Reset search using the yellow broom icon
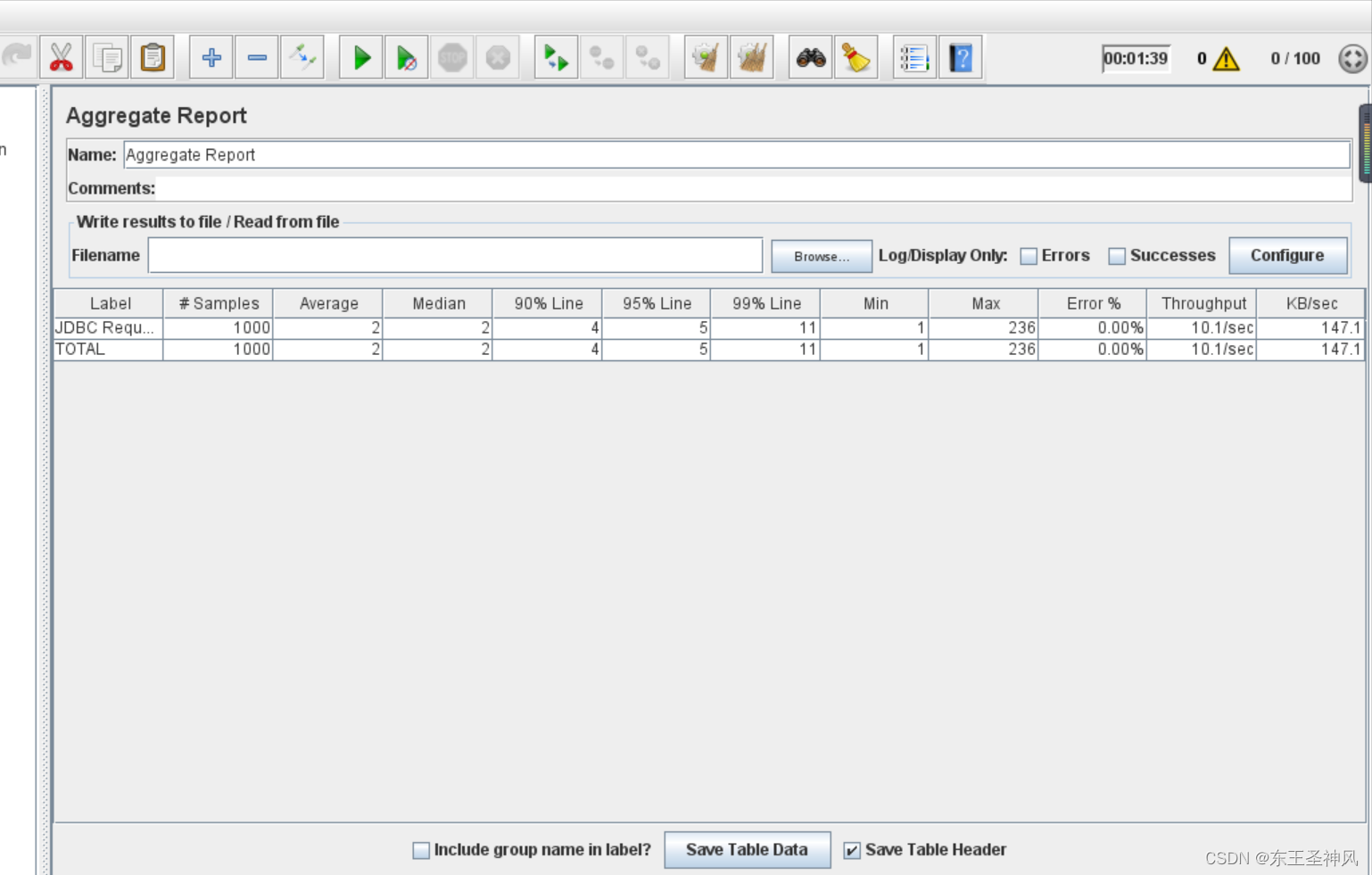Image resolution: width=1372 pixels, height=875 pixels. (x=856, y=58)
